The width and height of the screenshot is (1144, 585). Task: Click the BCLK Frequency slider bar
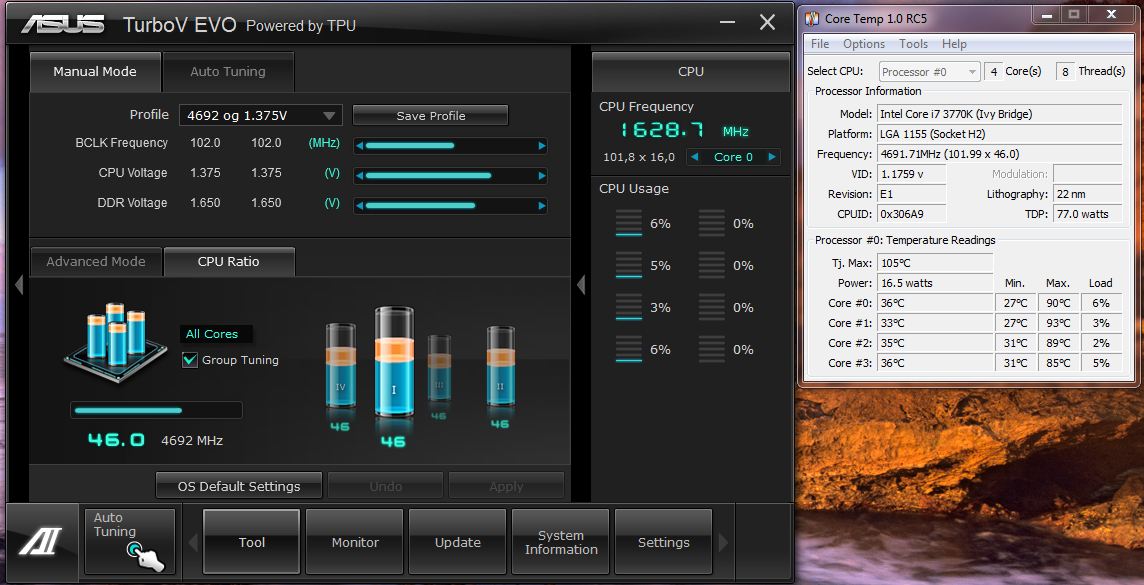click(451, 146)
